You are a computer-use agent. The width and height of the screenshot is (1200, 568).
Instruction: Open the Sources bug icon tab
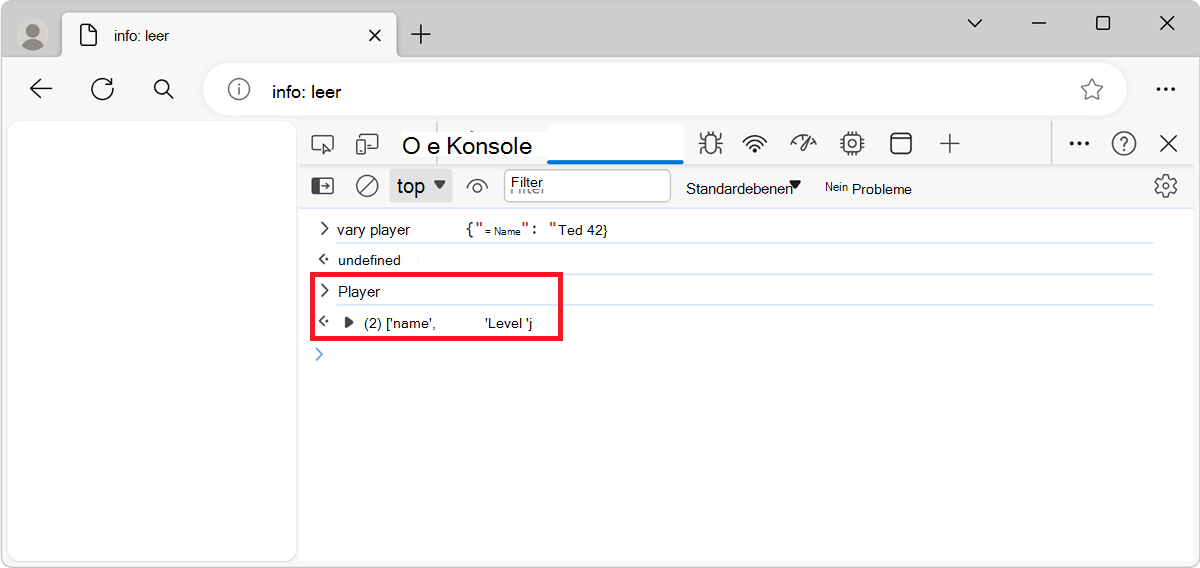pyautogui.click(x=710, y=144)
